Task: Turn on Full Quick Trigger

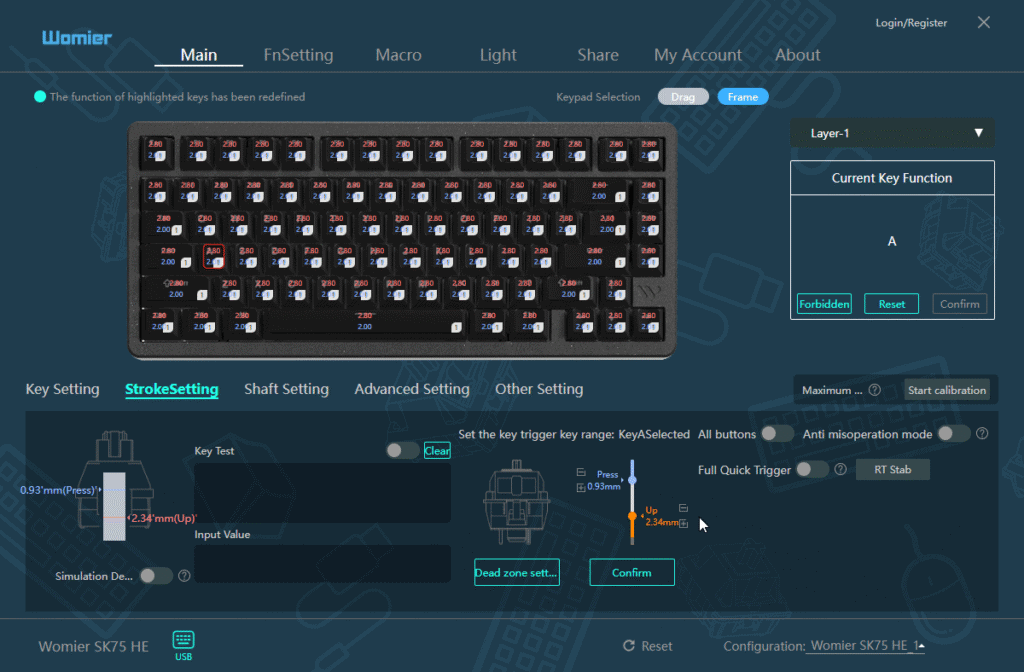Action: click(x=812, y=469)
